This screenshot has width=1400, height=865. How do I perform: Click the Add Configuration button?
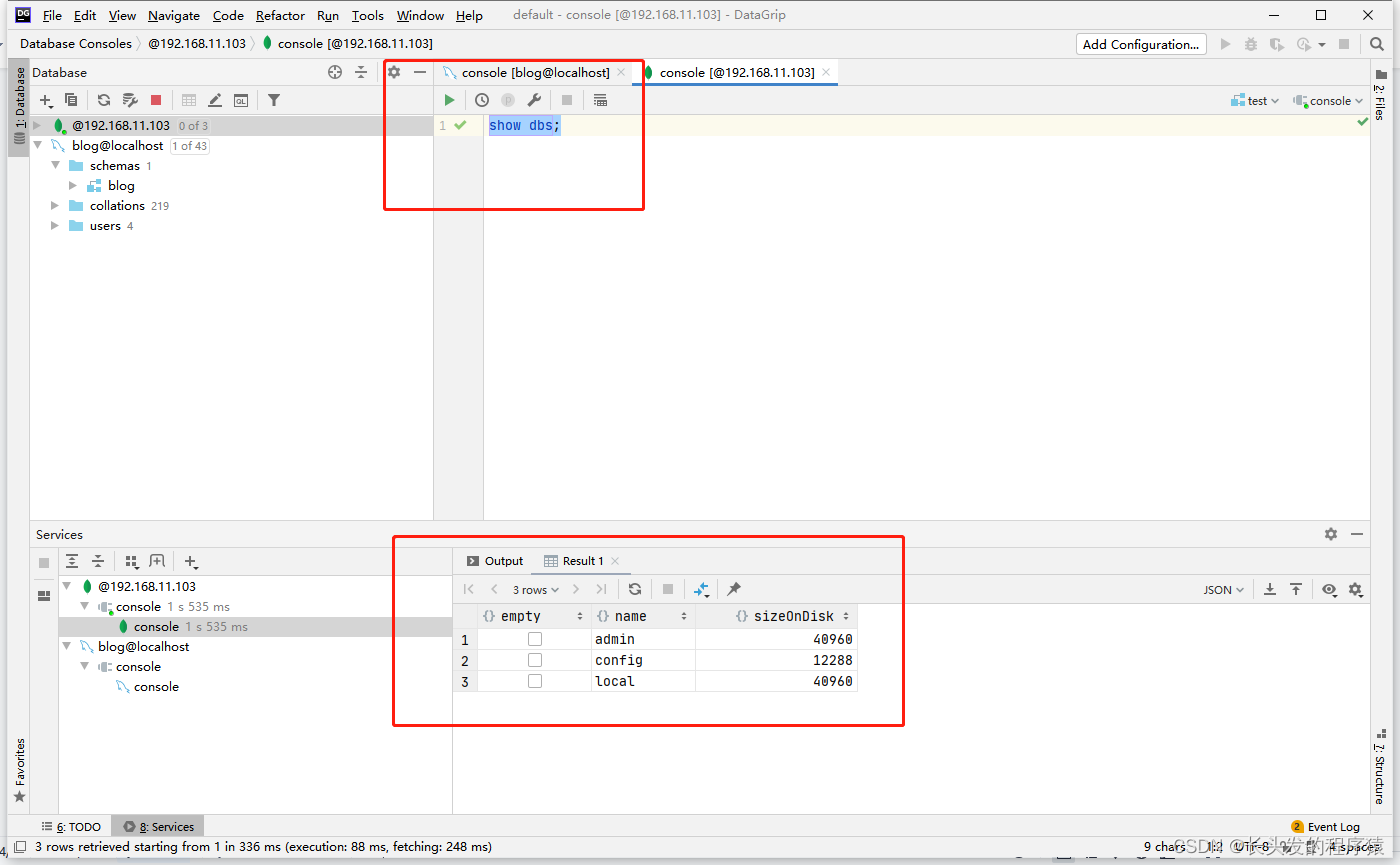(1140, 44)
